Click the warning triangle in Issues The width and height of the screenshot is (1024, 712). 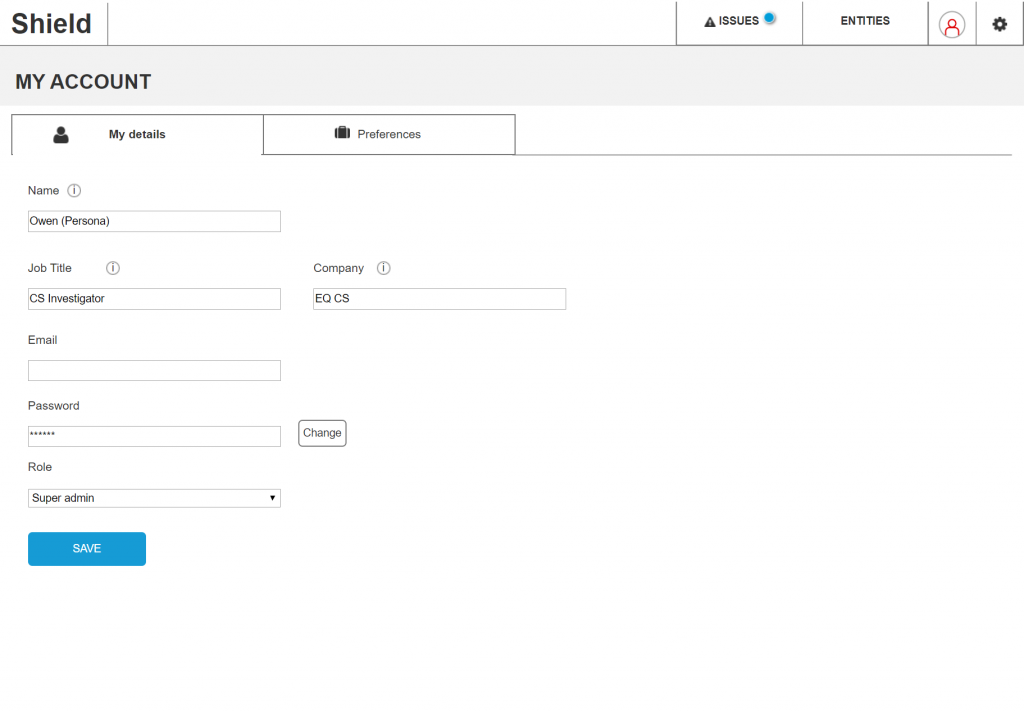(x=710, y=22)
